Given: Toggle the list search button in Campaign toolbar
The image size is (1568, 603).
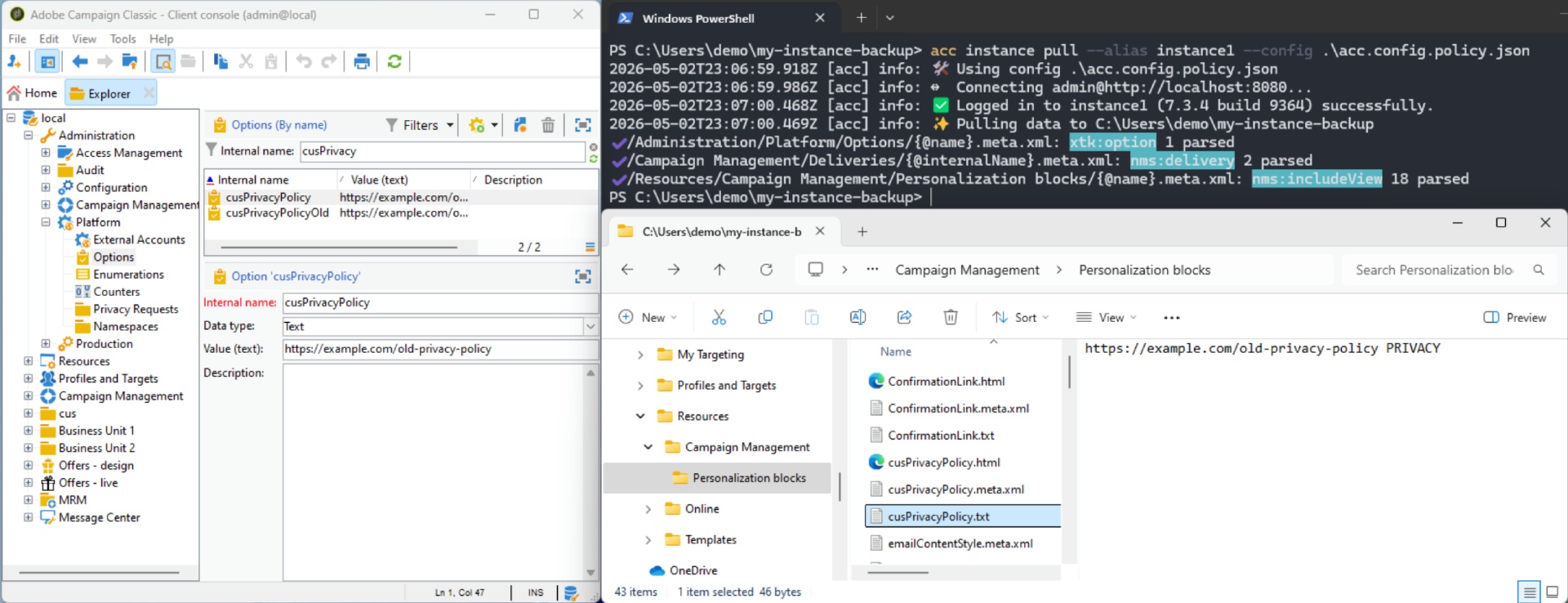Looking at the screenshot, I should [x=163, y=61].
